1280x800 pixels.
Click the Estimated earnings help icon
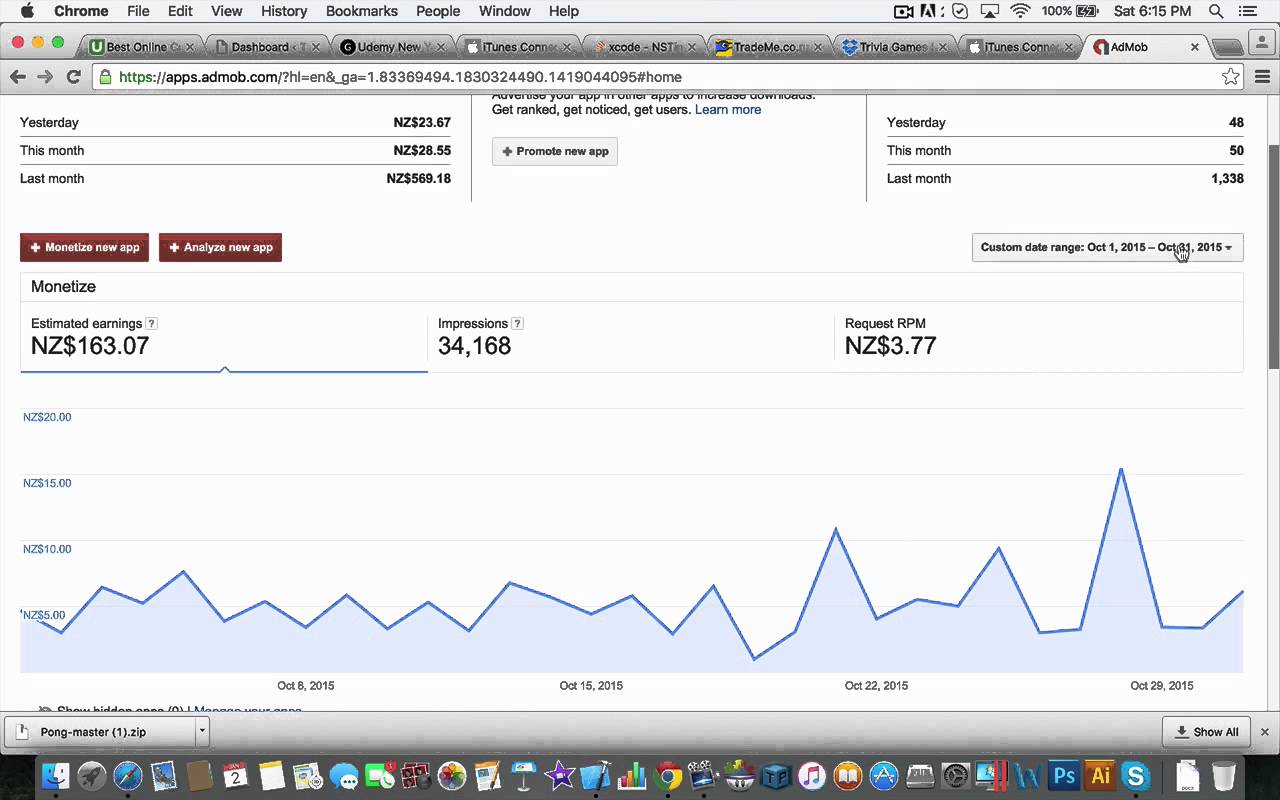tap(151, 323)
